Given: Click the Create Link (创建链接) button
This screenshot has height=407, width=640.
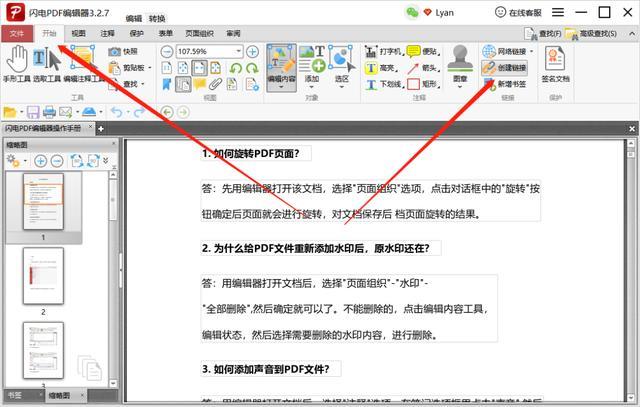Looking at the screenshot, I should pyautogui.click(x=504, y=68).
